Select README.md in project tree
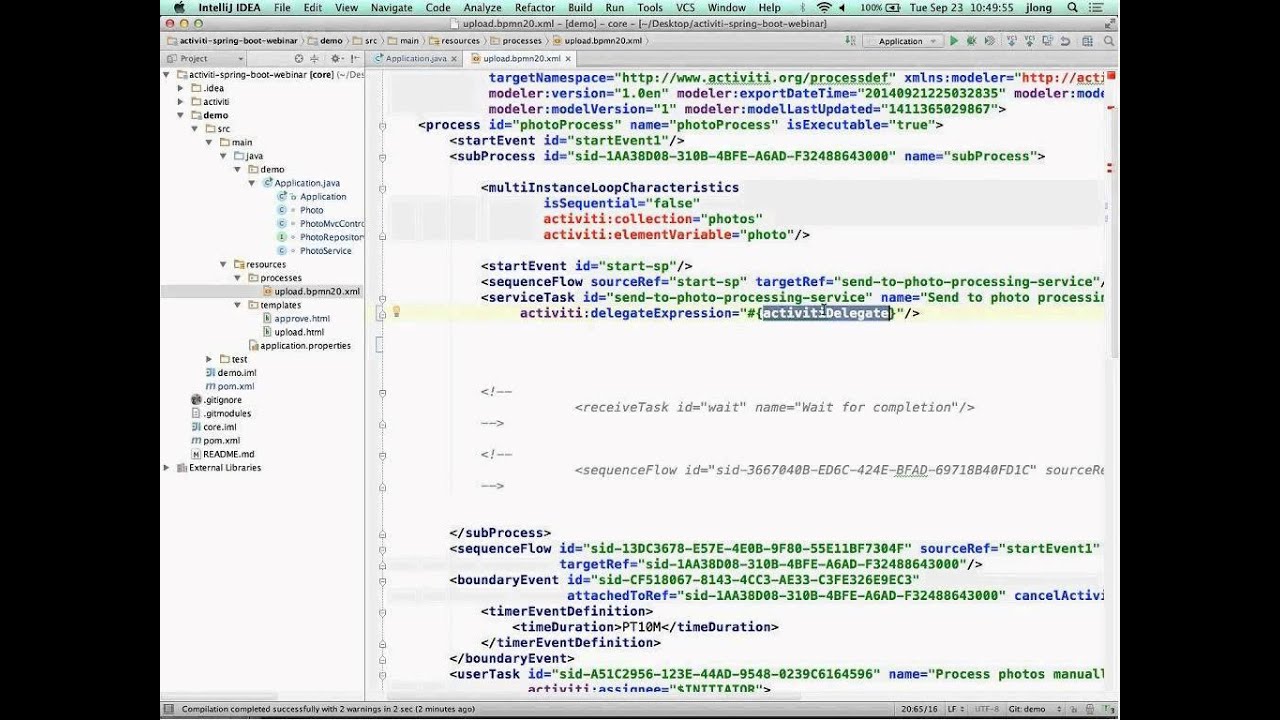This screenshot has height=720, width=1280. [222, 454]
